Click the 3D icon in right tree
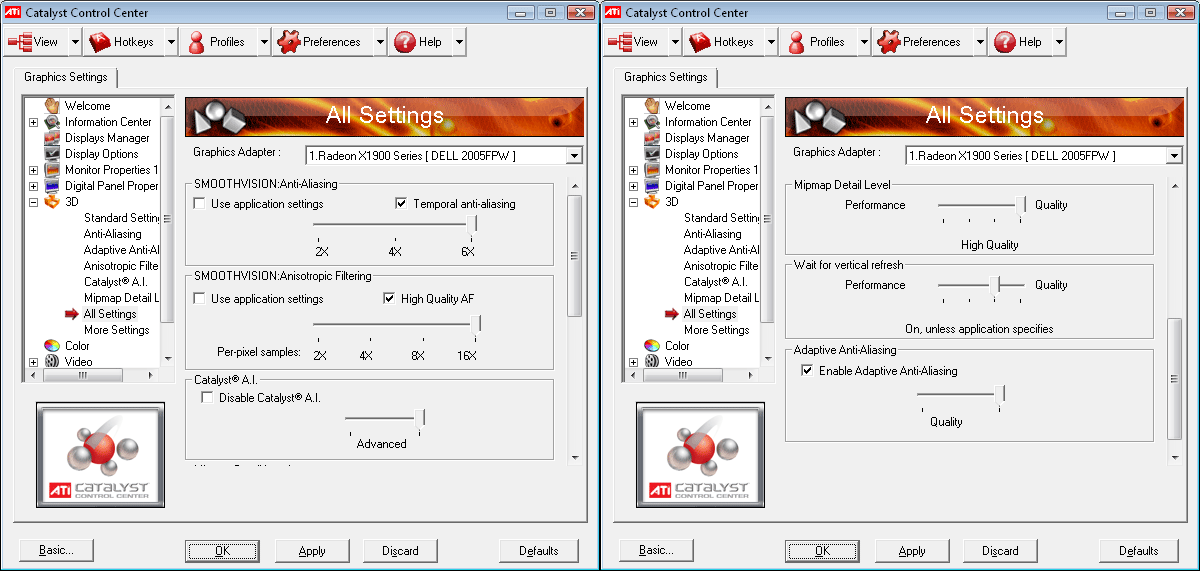1200x571 pixels. click(652, 201)
